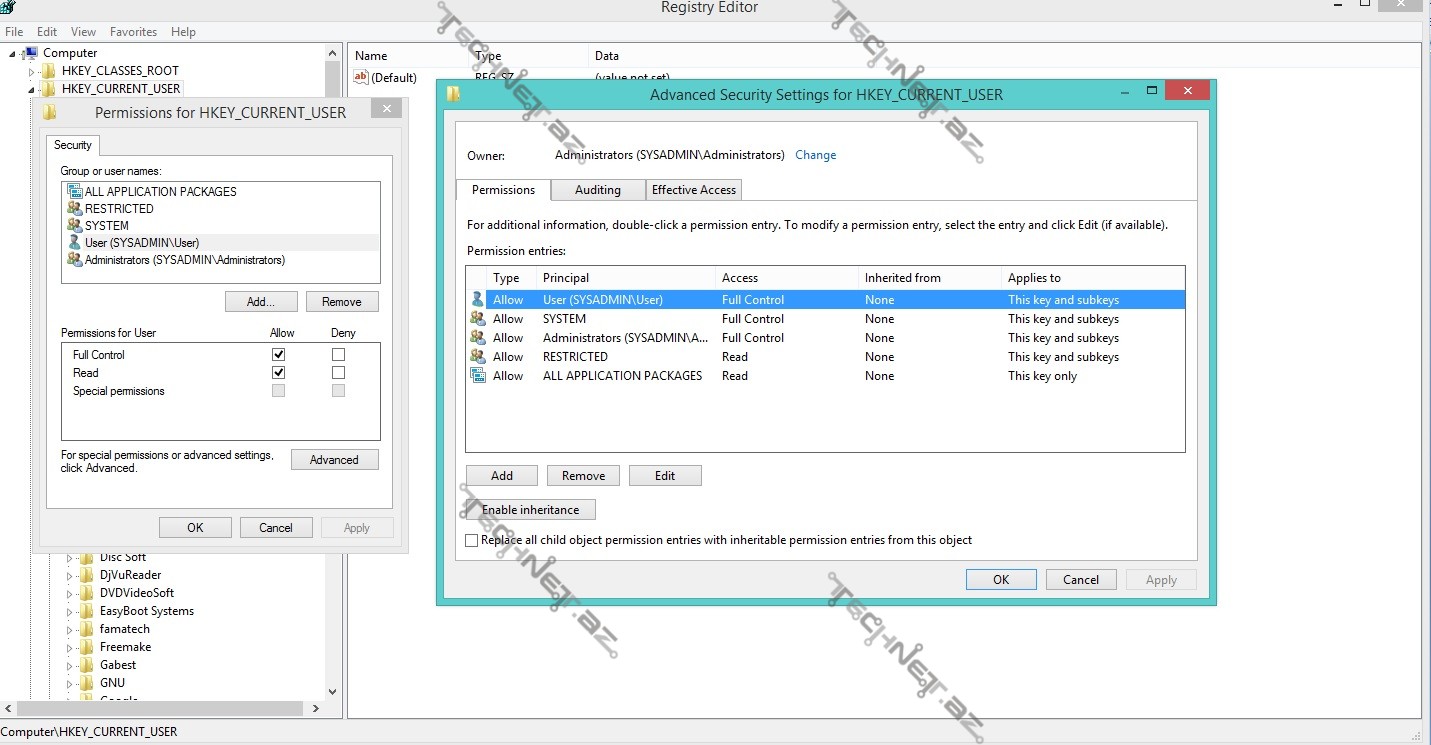Click the HKEY_CLASSES_ROOT folder icon
This screenshot has width=1431, height=745.
pos(48,71)
